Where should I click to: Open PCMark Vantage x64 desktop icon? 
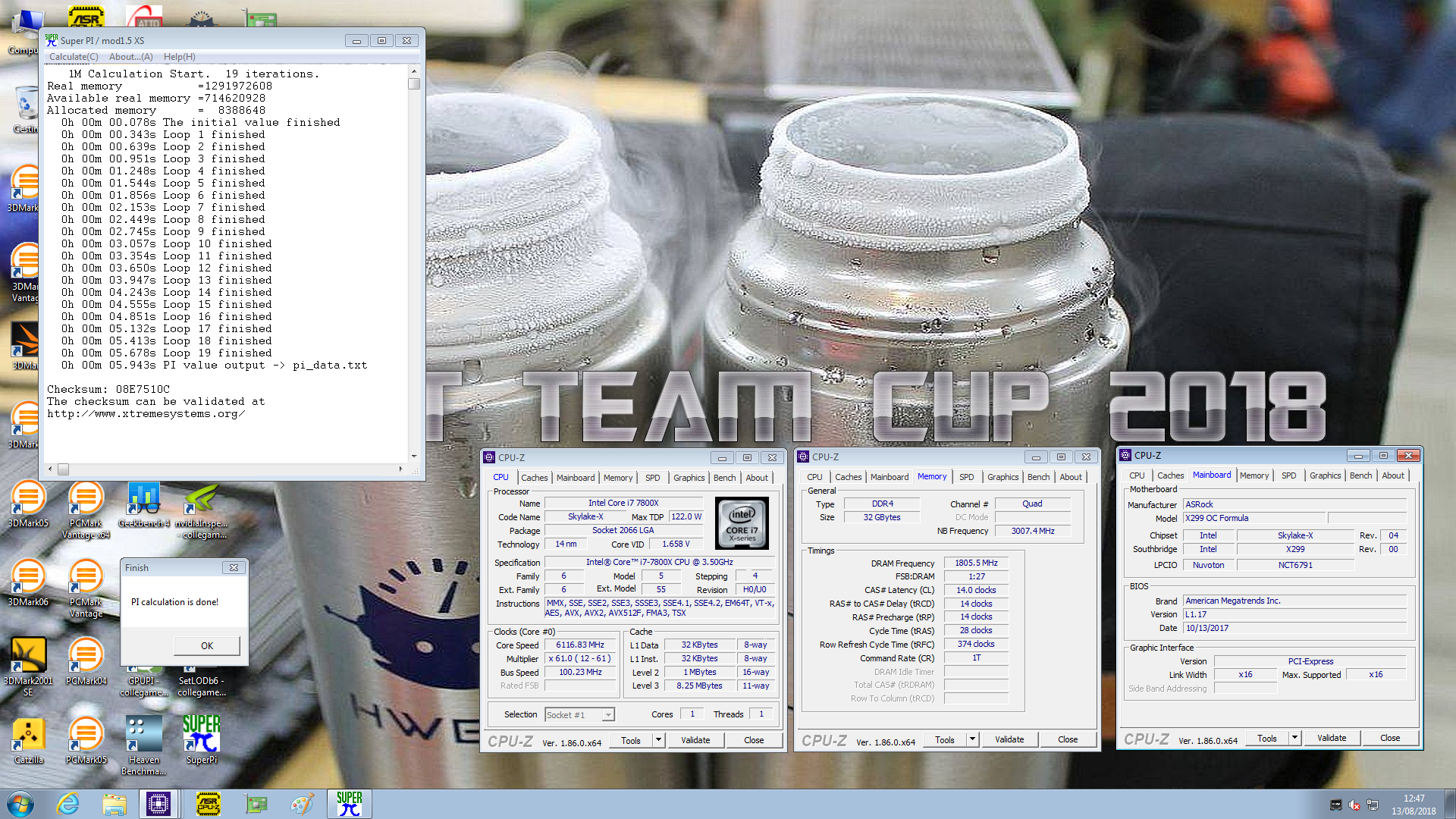86,510
